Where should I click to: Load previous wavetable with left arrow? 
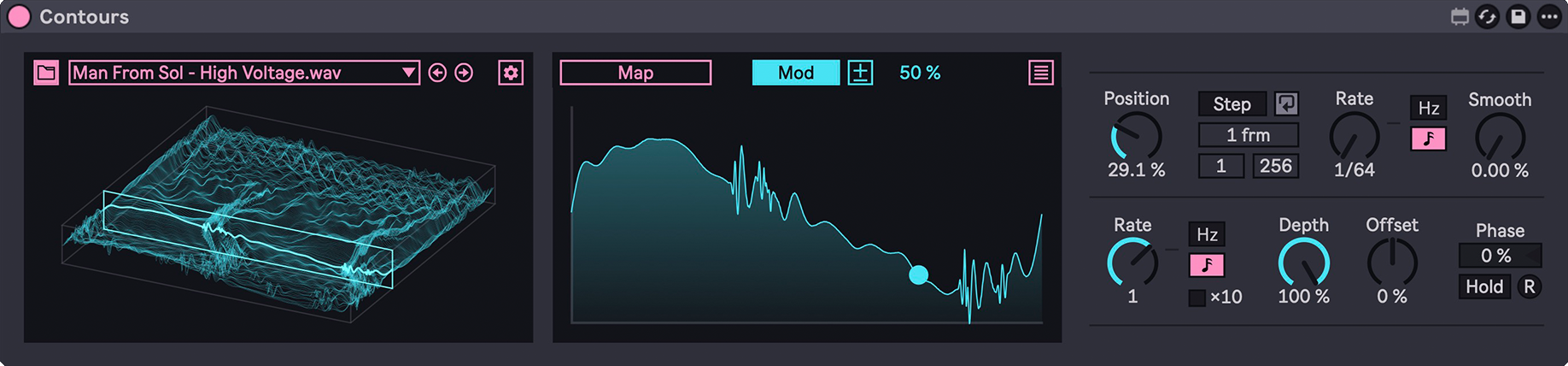tap(437, 73)
